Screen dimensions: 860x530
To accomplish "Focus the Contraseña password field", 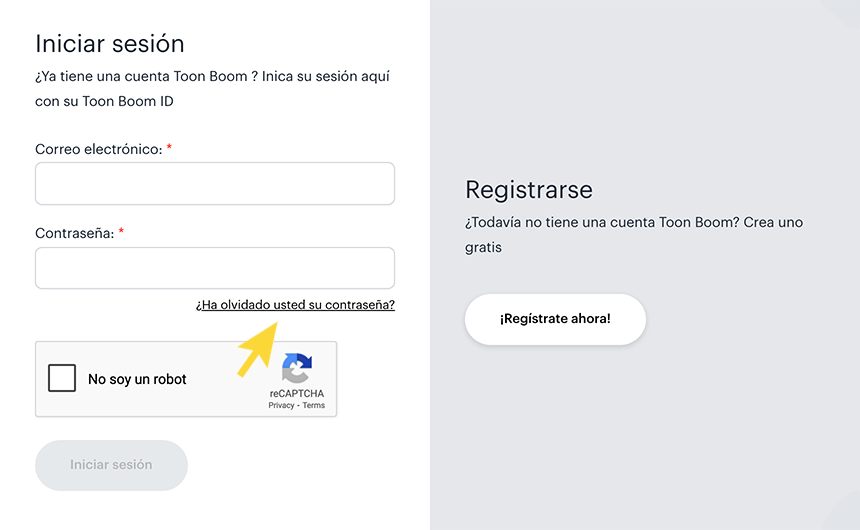I will pyautogui.click(x=215, y=268).
